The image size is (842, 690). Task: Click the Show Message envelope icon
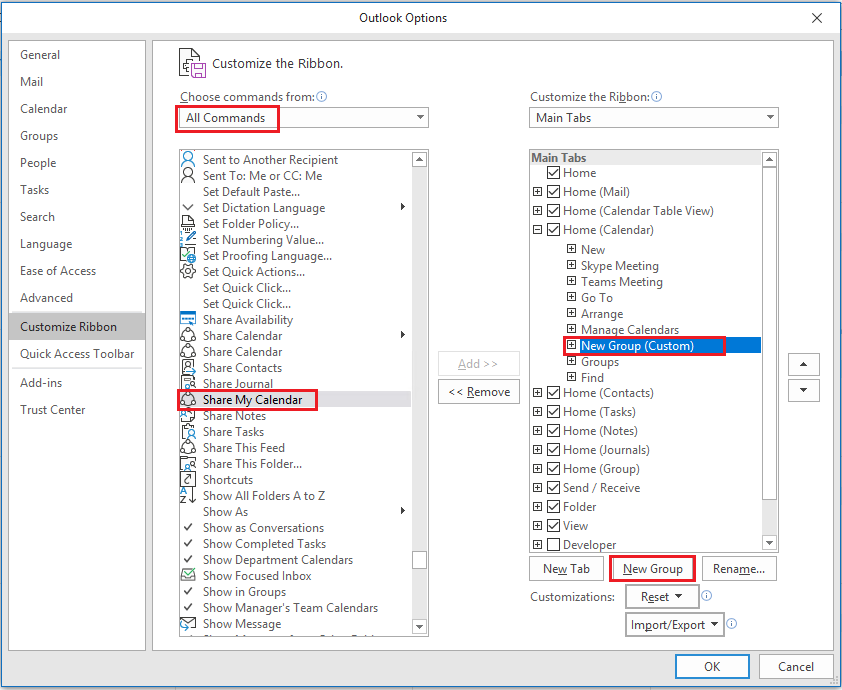[x=188, y=624]
